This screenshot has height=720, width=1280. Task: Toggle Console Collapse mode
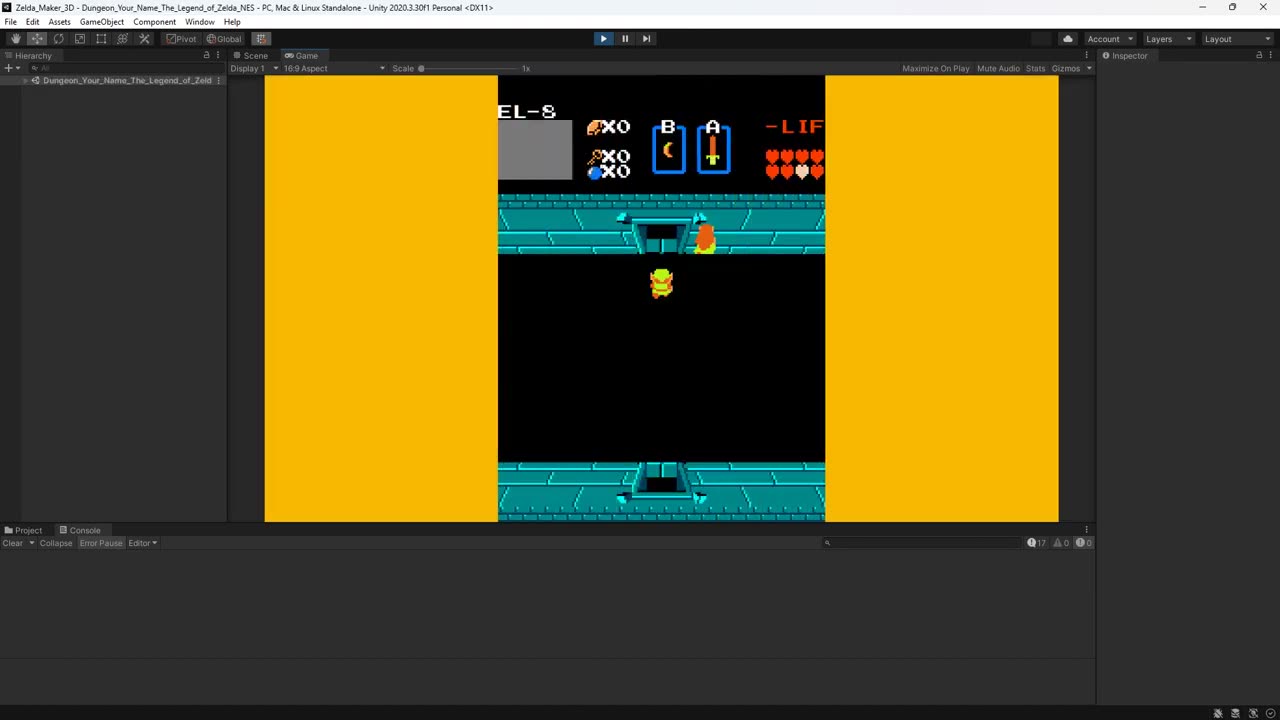click(x=56, y=543)
